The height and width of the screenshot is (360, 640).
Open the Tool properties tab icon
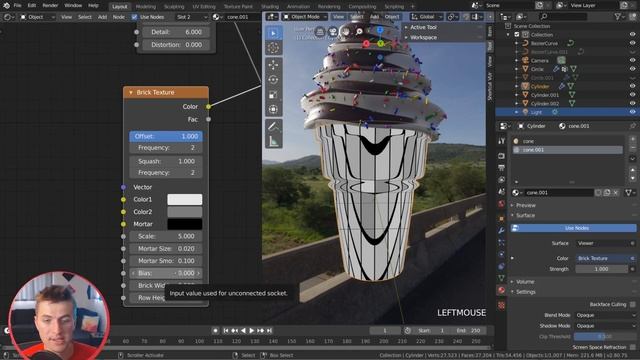(502, 141)
